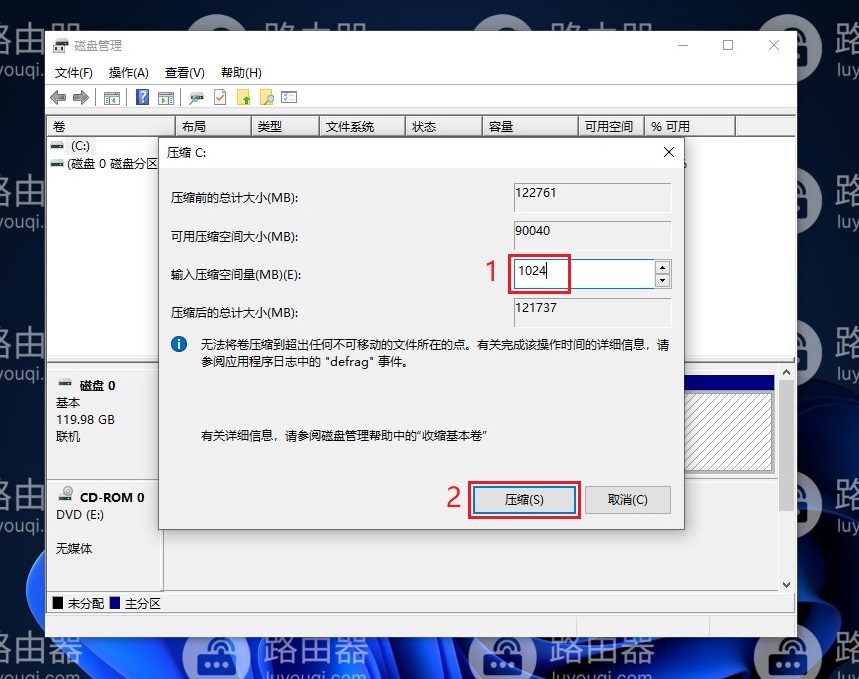Toggle the show/hide action pane icon
This screenshot has height=679, width=859.
tap(166, 98)
